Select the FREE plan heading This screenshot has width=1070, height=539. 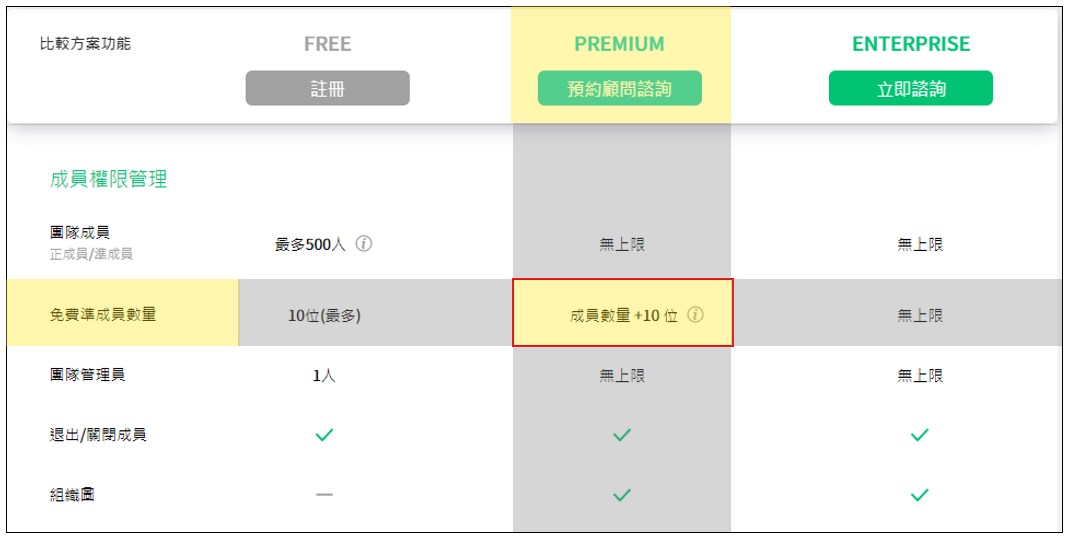pyautogui.click(x=327, y=44)
